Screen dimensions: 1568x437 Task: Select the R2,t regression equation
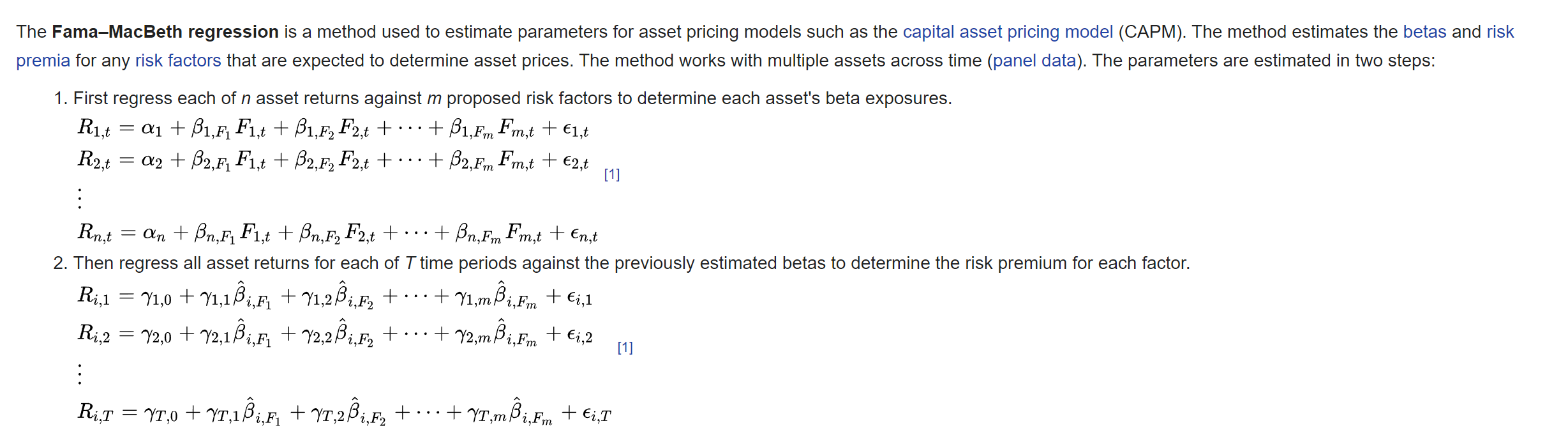click(x=333, y=160)
